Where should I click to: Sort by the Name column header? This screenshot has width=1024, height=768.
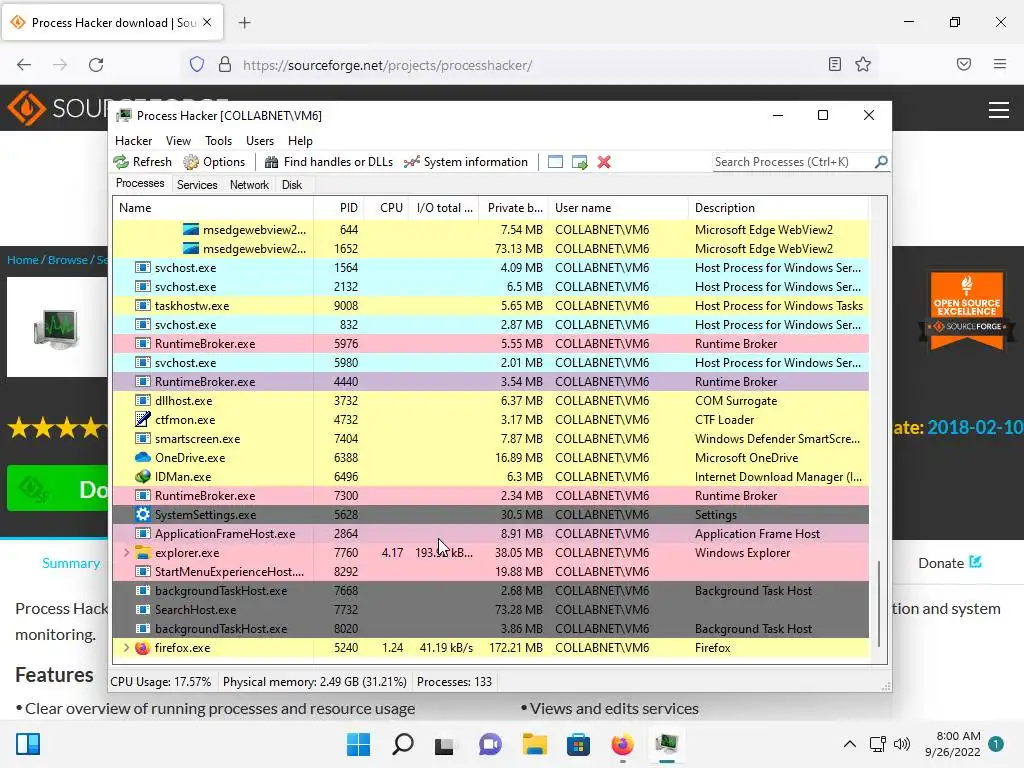click(213, 208)
